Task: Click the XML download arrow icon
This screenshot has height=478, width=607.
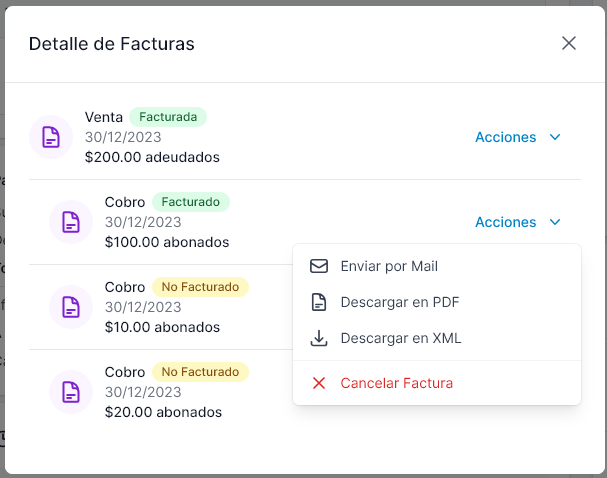Action: [319, 338]
